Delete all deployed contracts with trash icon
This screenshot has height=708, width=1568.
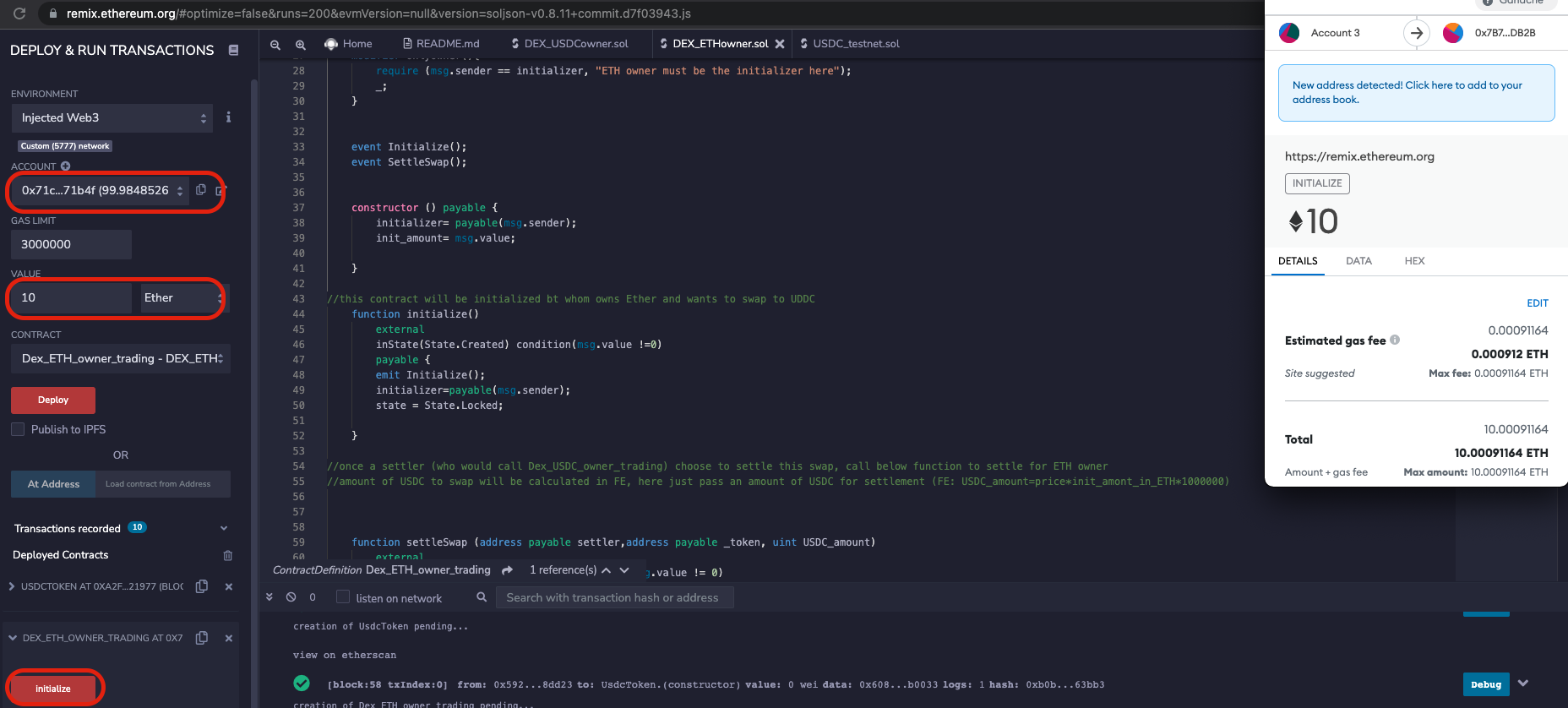227,555
